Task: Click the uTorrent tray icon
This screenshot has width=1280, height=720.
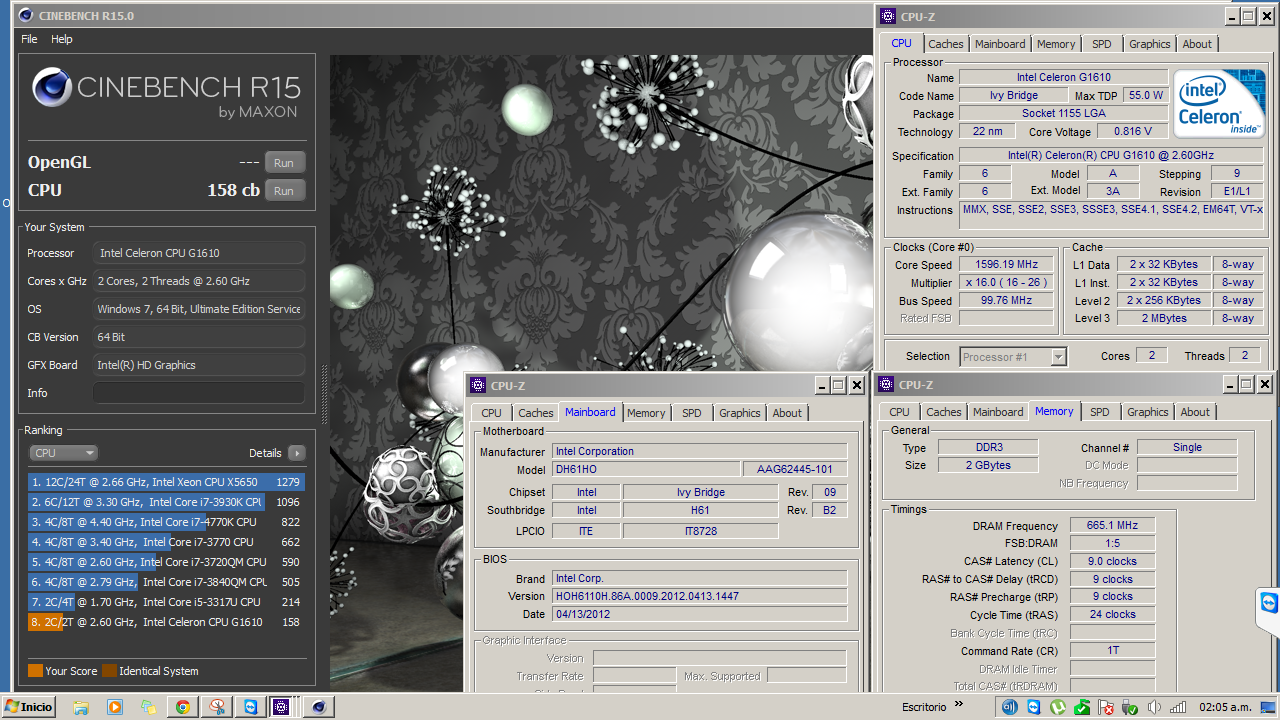Action: click(x=1058, y=707)
